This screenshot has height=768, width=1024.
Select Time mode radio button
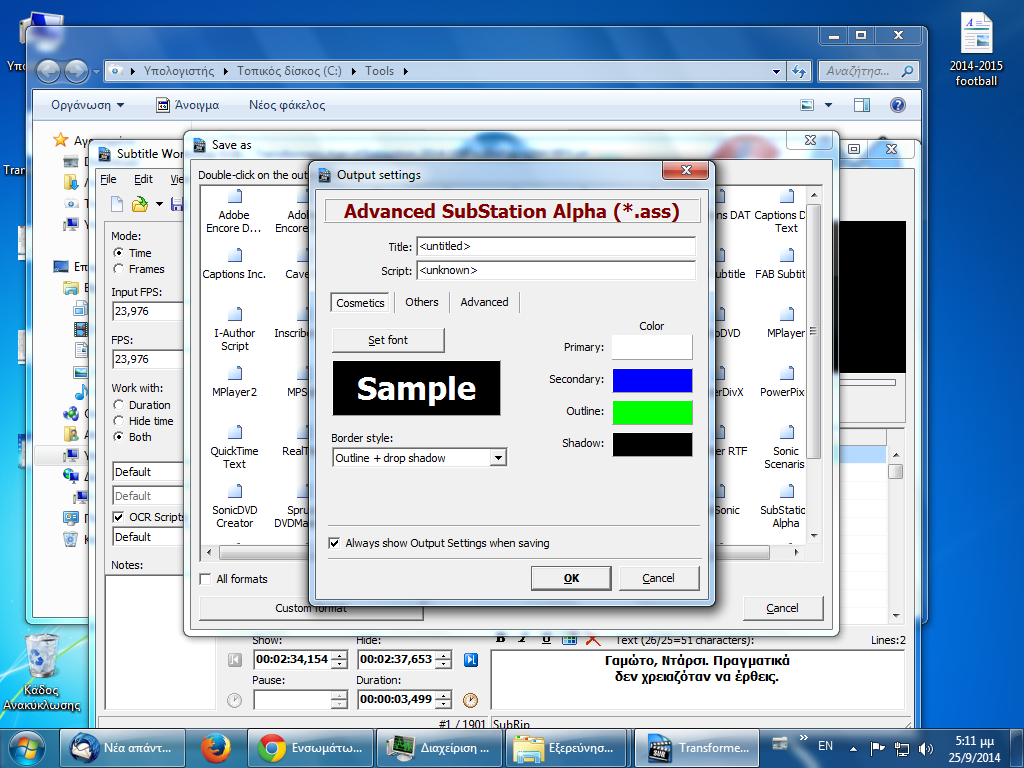click(118, 253)
